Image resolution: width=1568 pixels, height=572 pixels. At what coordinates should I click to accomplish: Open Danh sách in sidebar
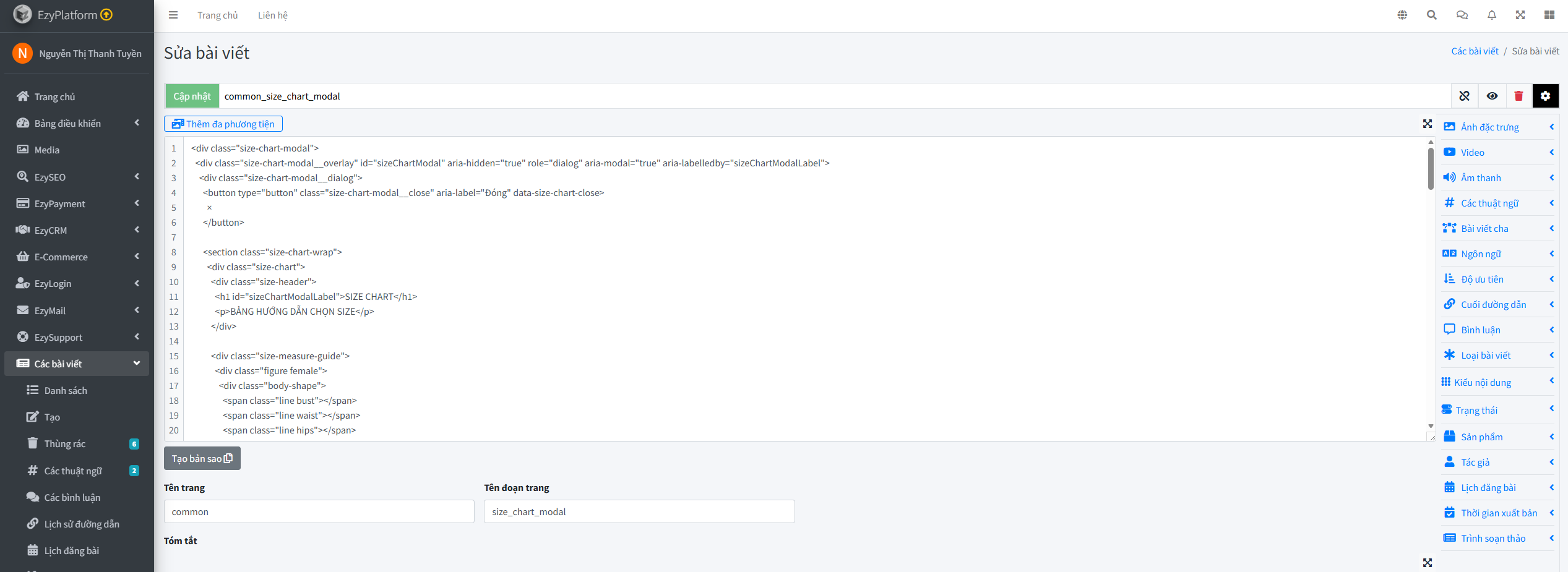pyautogui.click(x=66, y=390)
